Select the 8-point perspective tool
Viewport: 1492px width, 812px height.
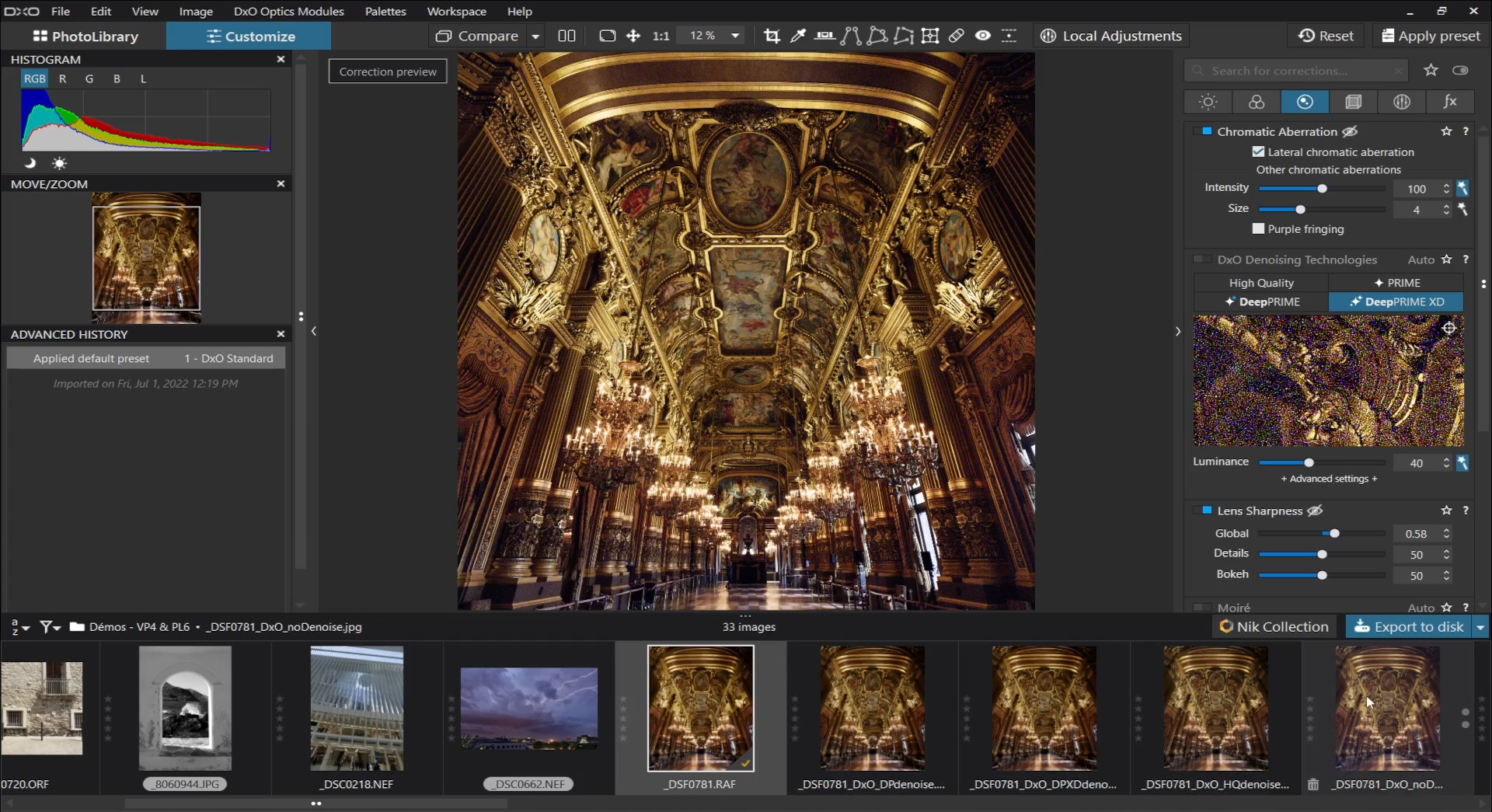coord(904,36)
